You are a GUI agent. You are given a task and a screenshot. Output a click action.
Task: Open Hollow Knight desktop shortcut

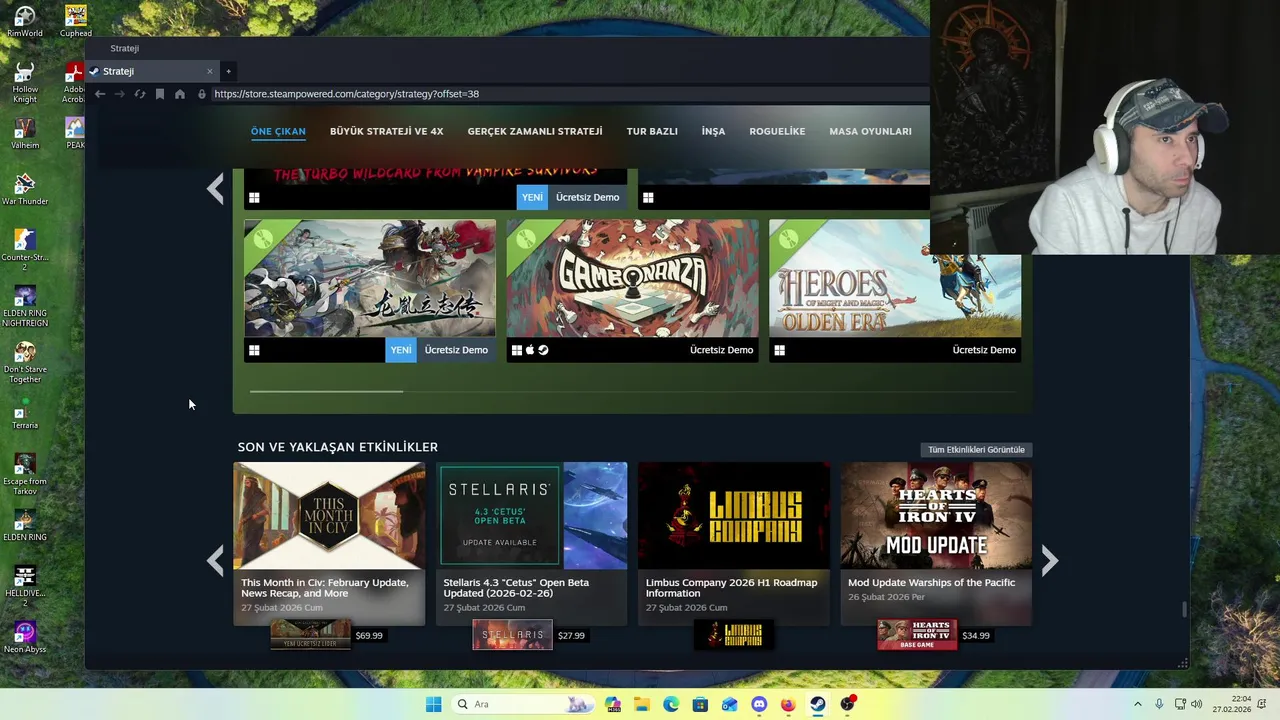25,83
